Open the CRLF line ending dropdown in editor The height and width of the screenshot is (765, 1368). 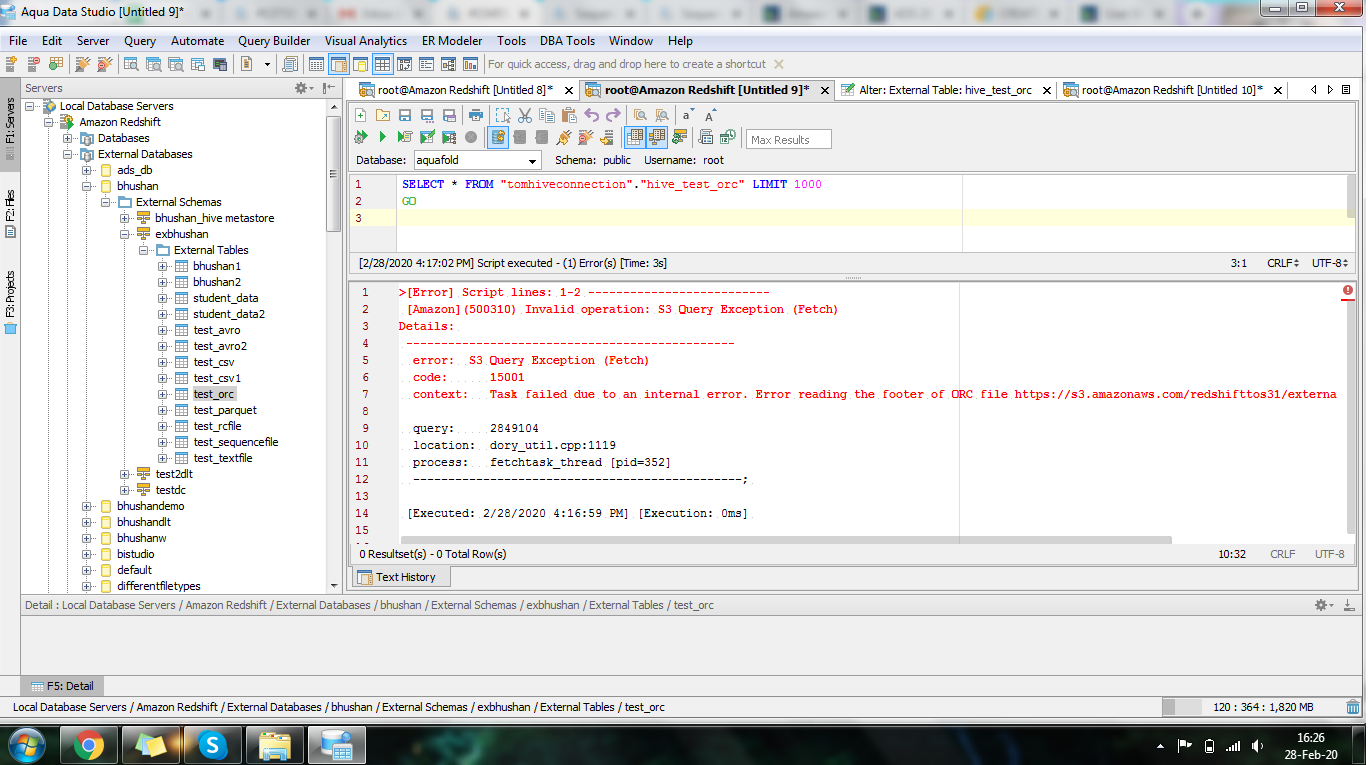tap(1285, 263)
